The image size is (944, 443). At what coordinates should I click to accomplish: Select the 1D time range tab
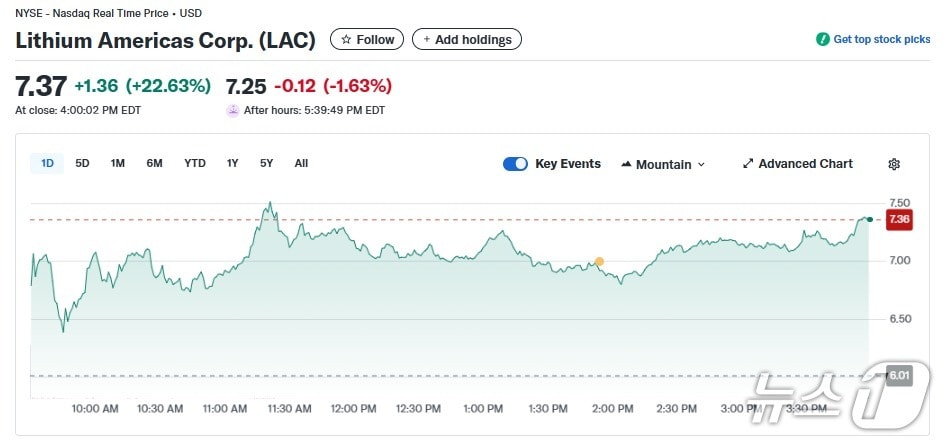[x=47, y=163]
